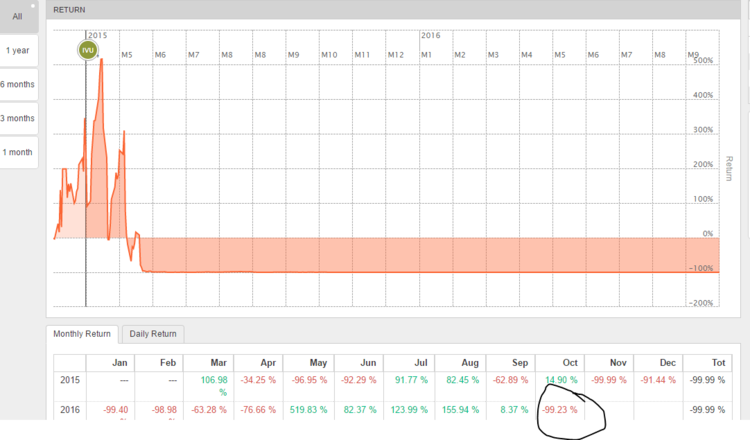The image size is (750, 440).
Task: Click the green IVU marker icon
Action: 88,50
